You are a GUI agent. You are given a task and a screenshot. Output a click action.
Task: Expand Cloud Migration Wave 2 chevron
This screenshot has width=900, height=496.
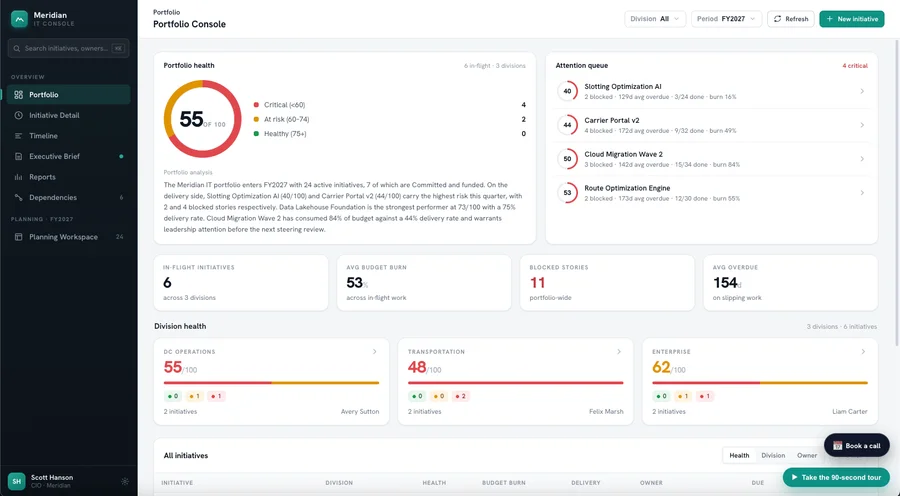point(862,159)
